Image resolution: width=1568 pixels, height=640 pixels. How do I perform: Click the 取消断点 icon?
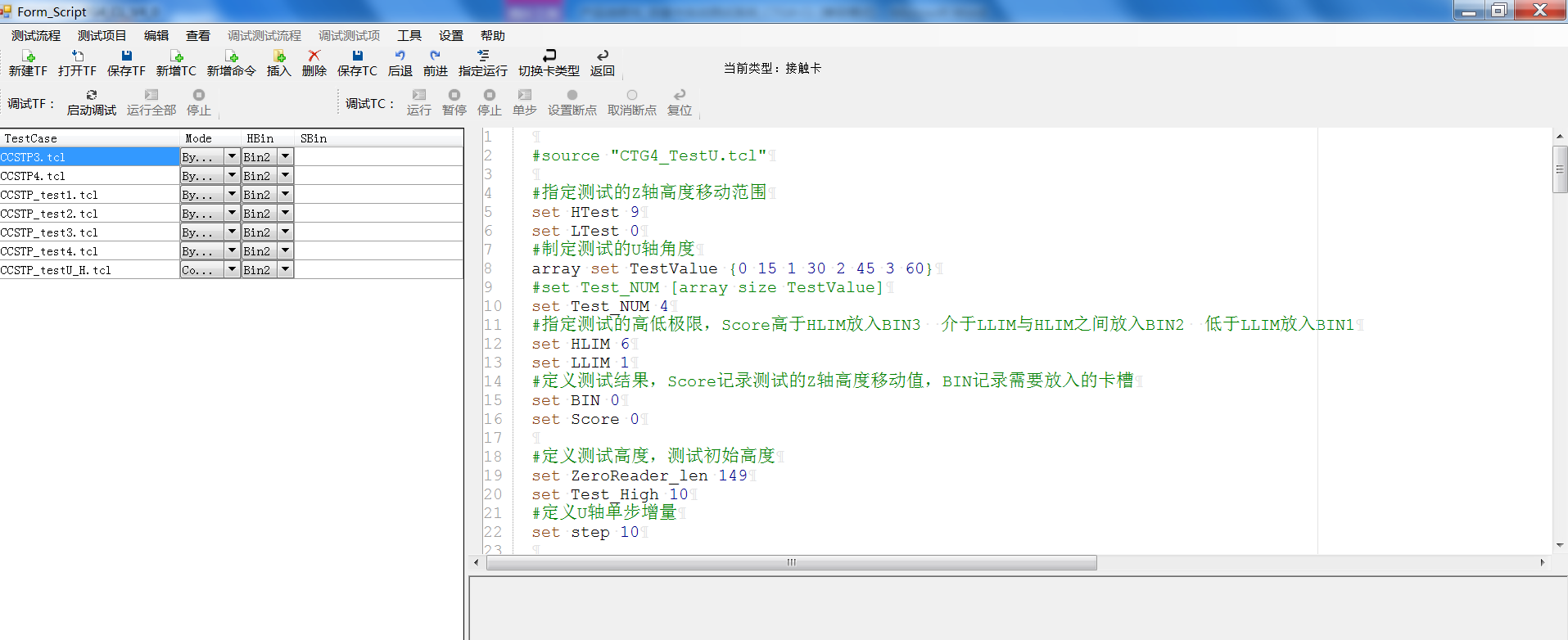point(632,95)
